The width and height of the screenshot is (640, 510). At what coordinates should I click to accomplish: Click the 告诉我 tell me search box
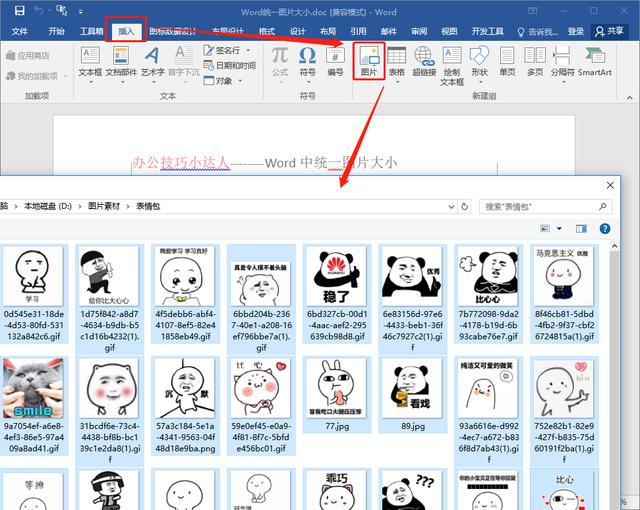pyautogui.click(x=538, y=31)
